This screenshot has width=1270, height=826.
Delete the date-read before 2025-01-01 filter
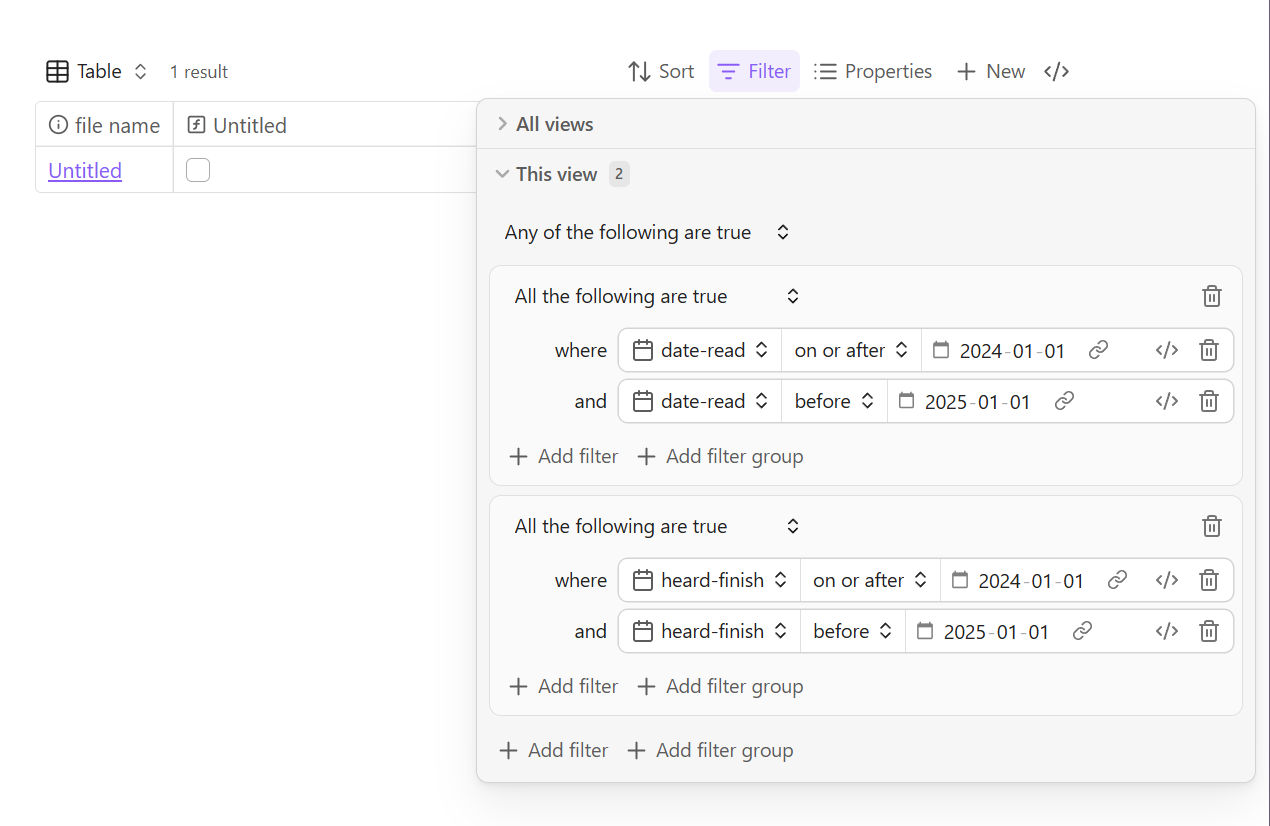point(1208,401)
